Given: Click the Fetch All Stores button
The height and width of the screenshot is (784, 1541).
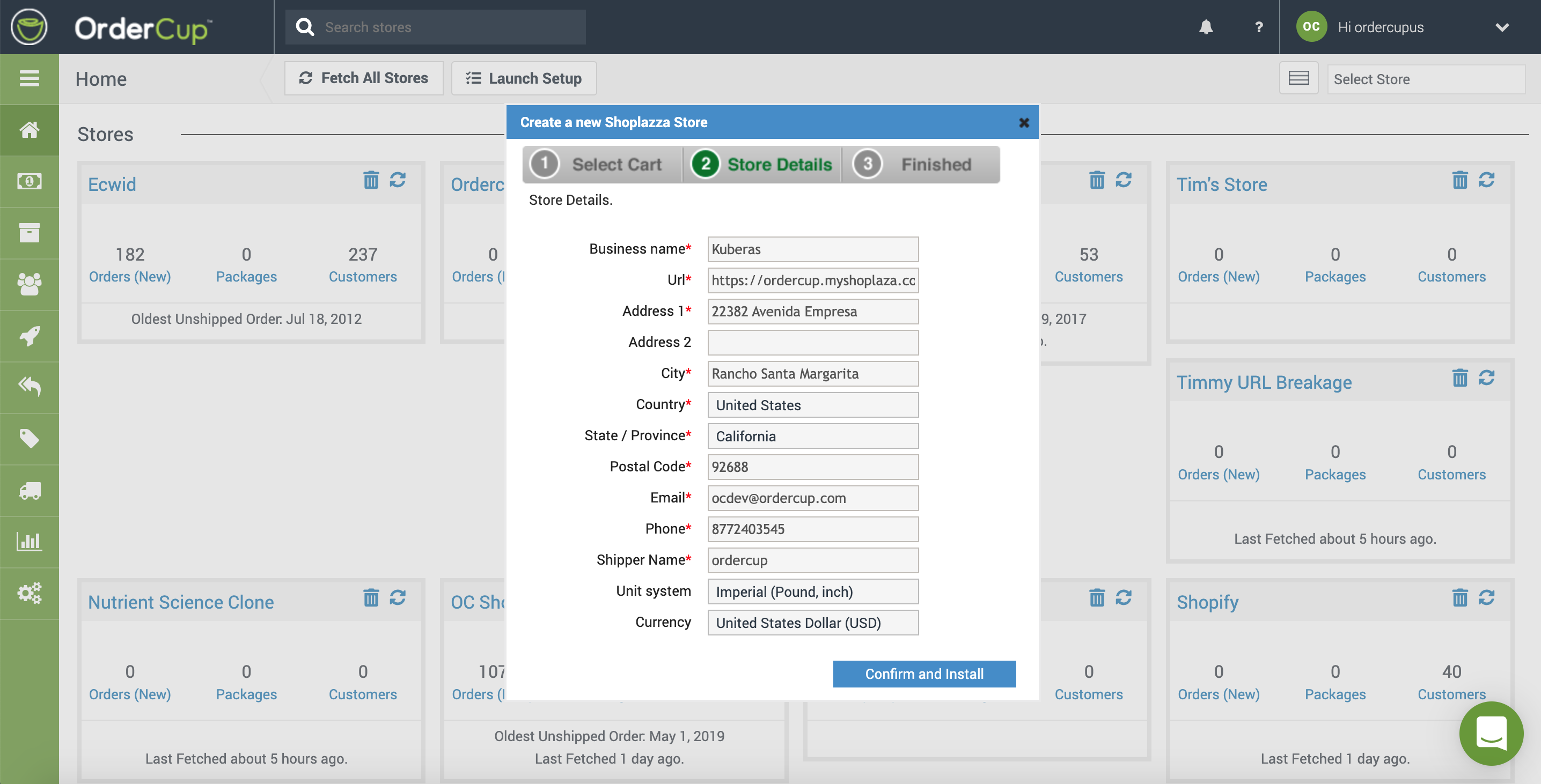Looking at the screenshot, I should tap(364, 78).
